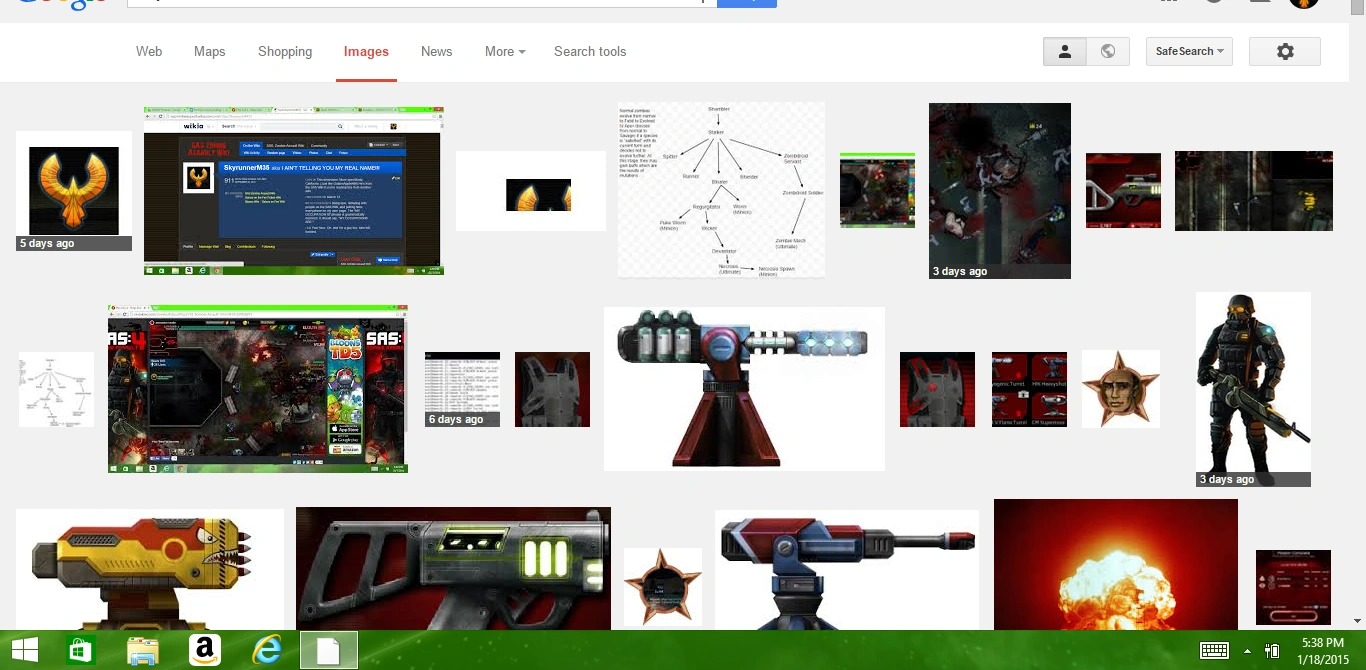
Task: Expand the SafeSearch dropdown
Action: tap(1189, 52)
